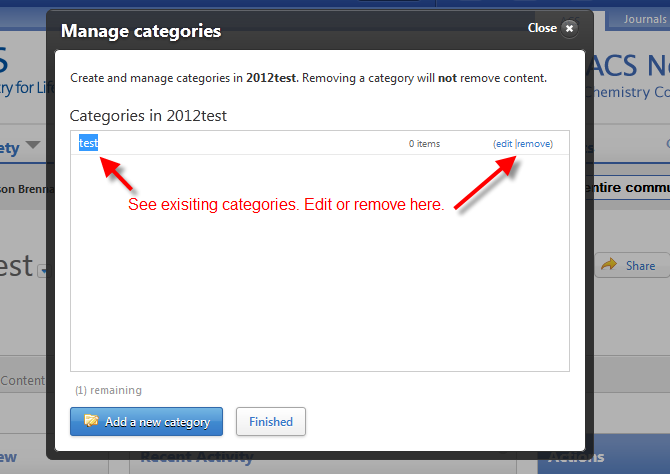Viewport: 670px width, 474px height.
Task: Remove the test category
Action: pyautogui.click(x=535, y=144)
